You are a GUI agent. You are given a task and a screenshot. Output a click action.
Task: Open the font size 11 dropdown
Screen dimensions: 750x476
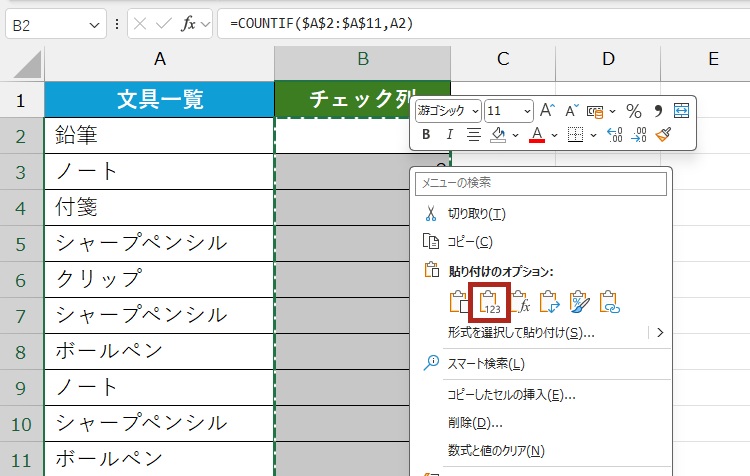510,110
